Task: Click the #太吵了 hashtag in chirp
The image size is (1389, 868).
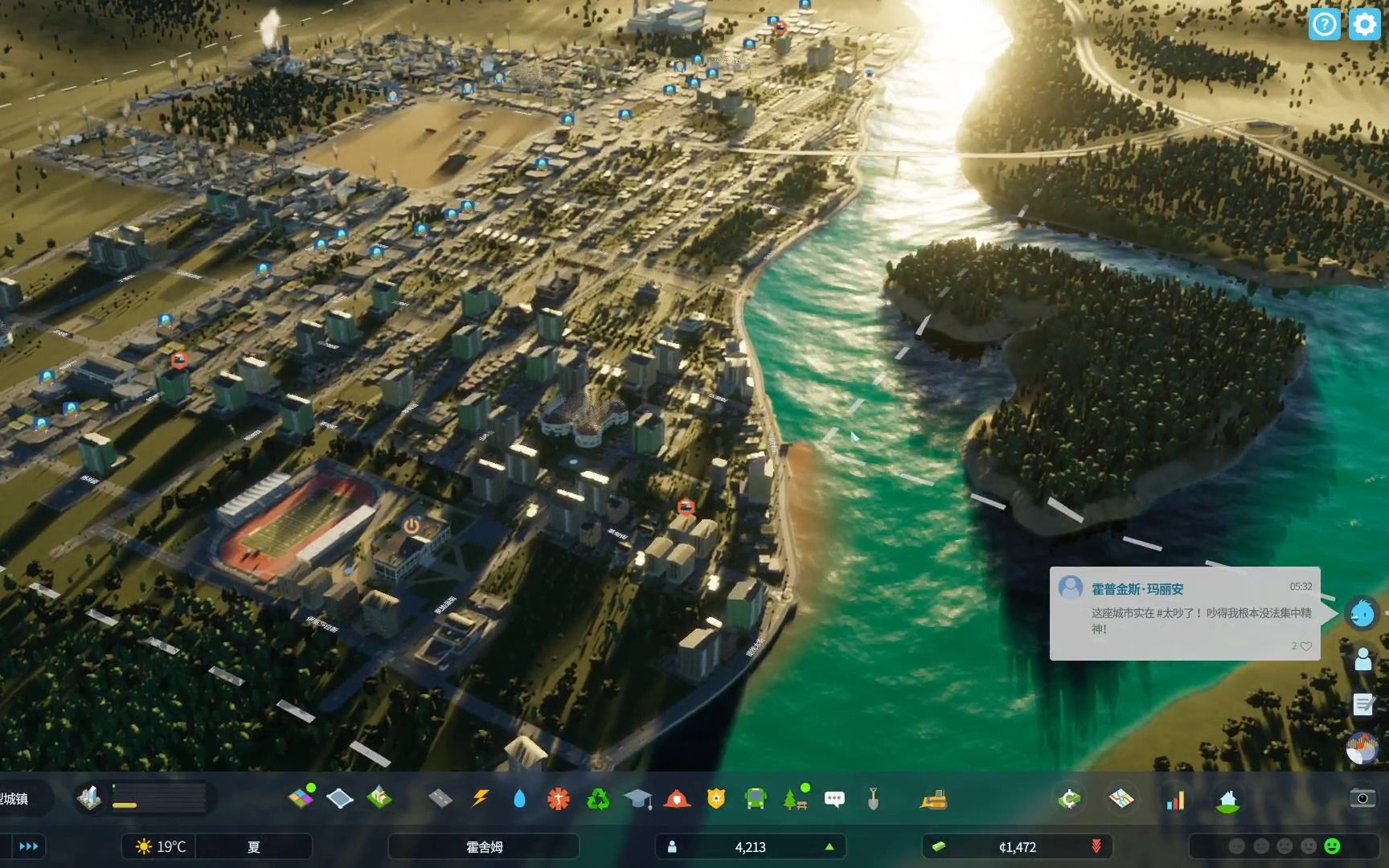Action: coord(1179,612)
